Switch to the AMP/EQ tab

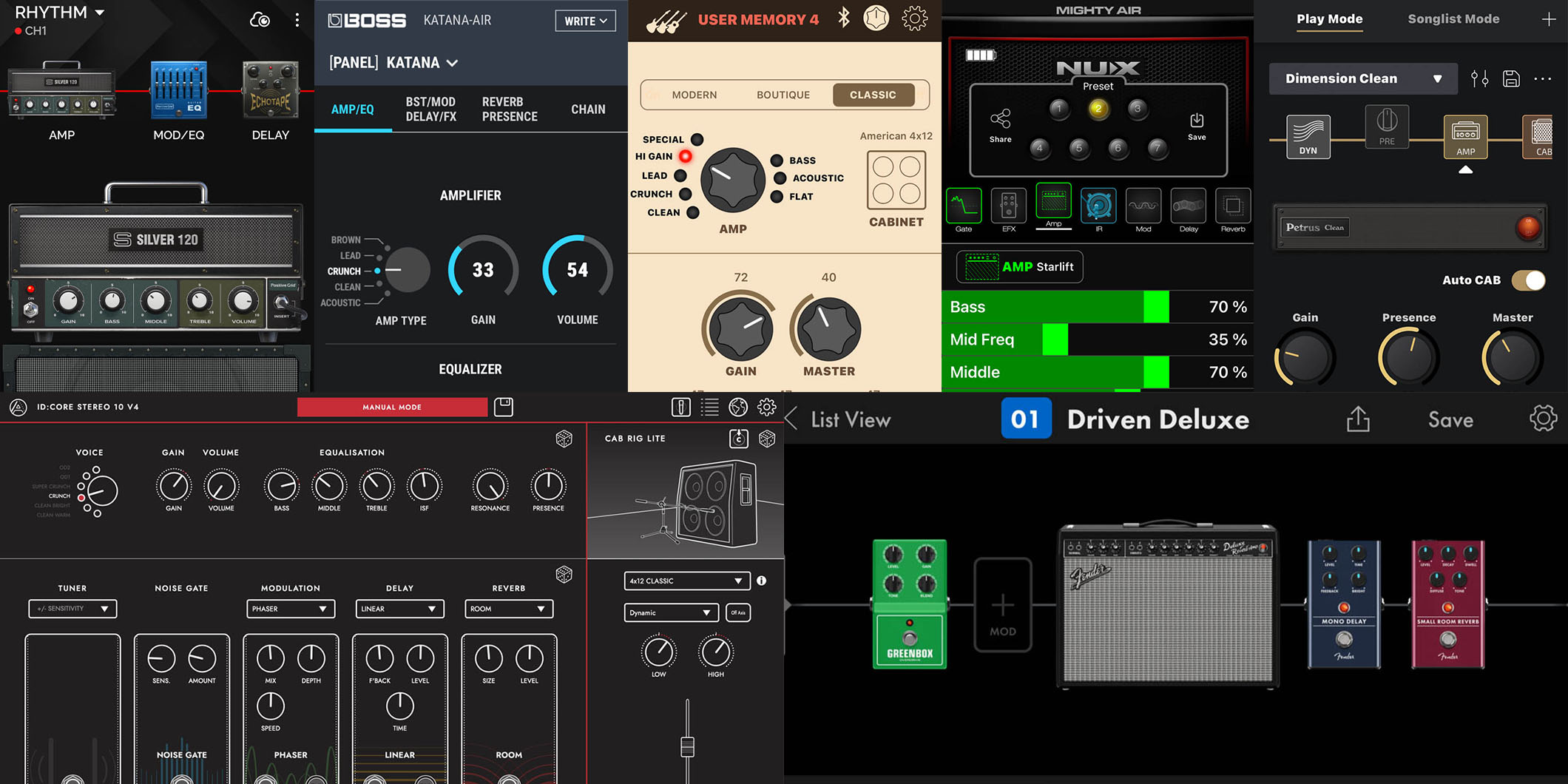click(353, 109)
